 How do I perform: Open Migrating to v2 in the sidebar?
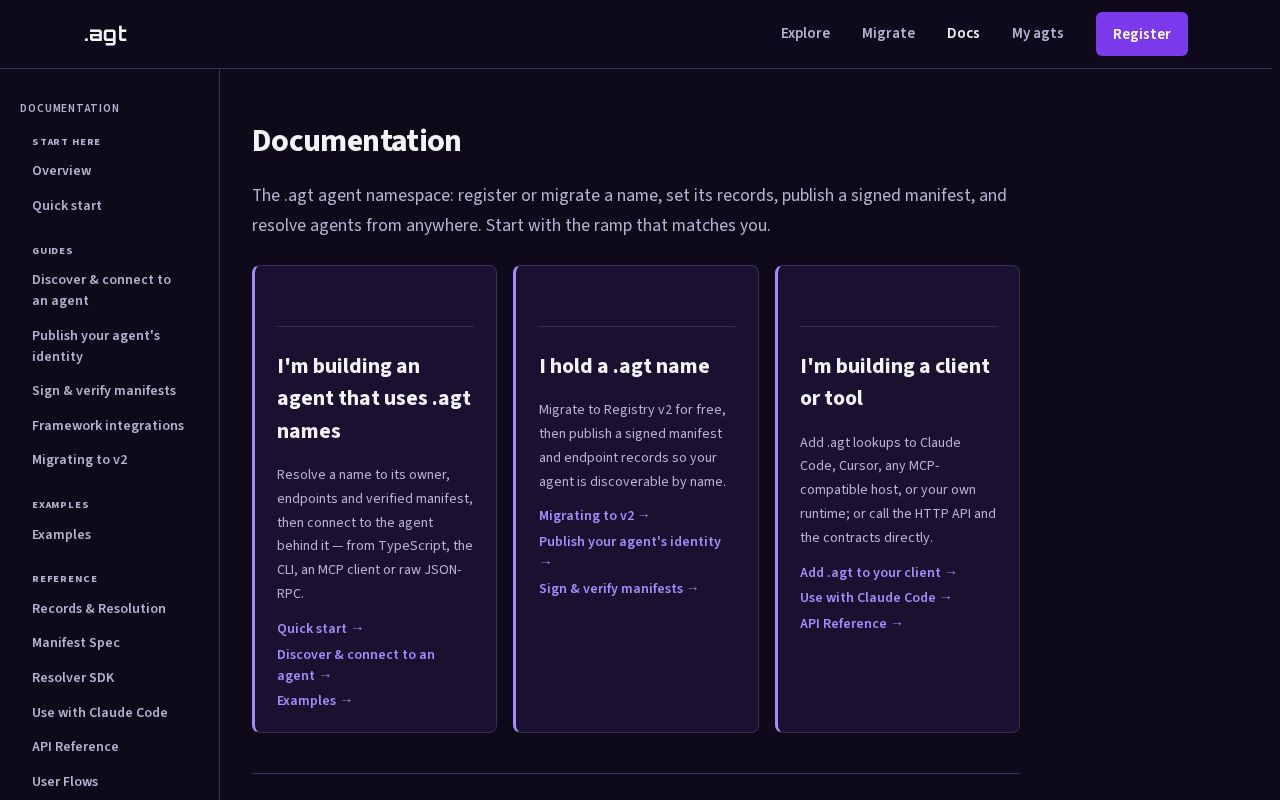point(80,460)
